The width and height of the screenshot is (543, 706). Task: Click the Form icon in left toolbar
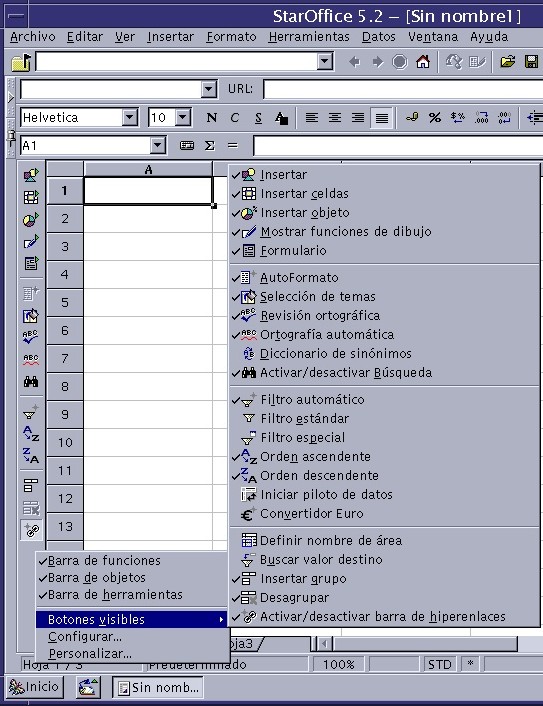coord(31,263)
